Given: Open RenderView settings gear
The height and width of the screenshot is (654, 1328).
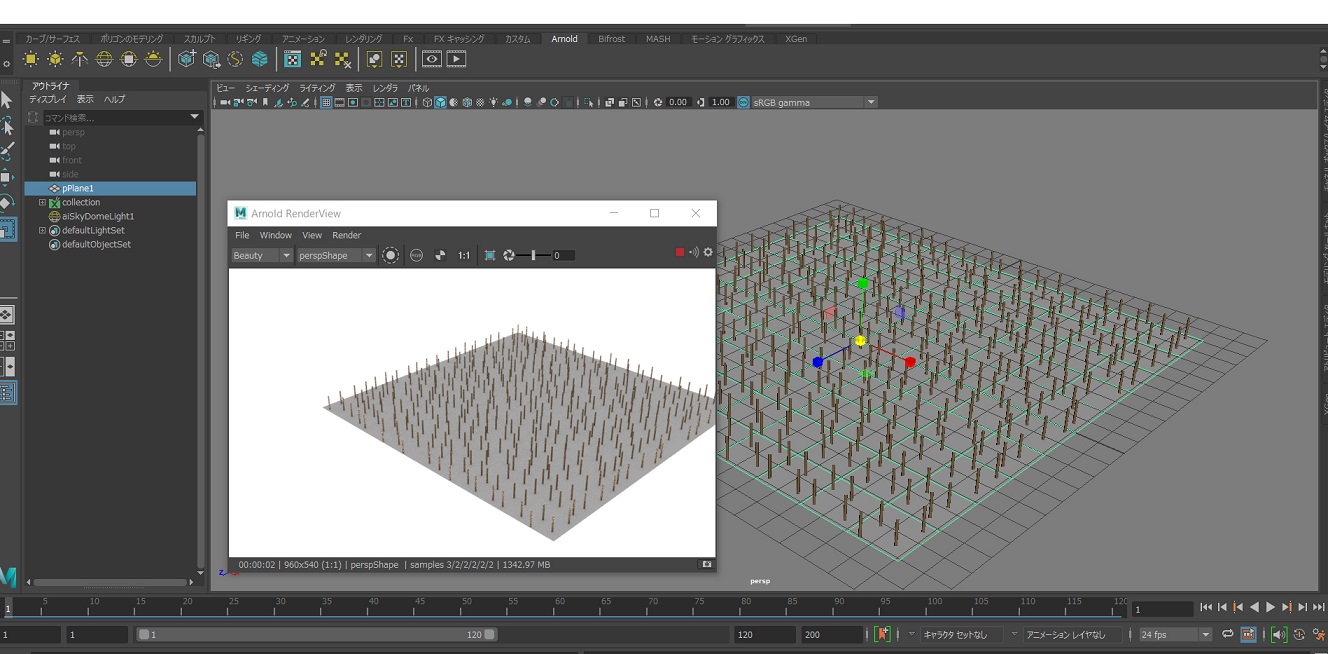Looking at the screenshot, I should pyautogui.click(x=708, y=252).
